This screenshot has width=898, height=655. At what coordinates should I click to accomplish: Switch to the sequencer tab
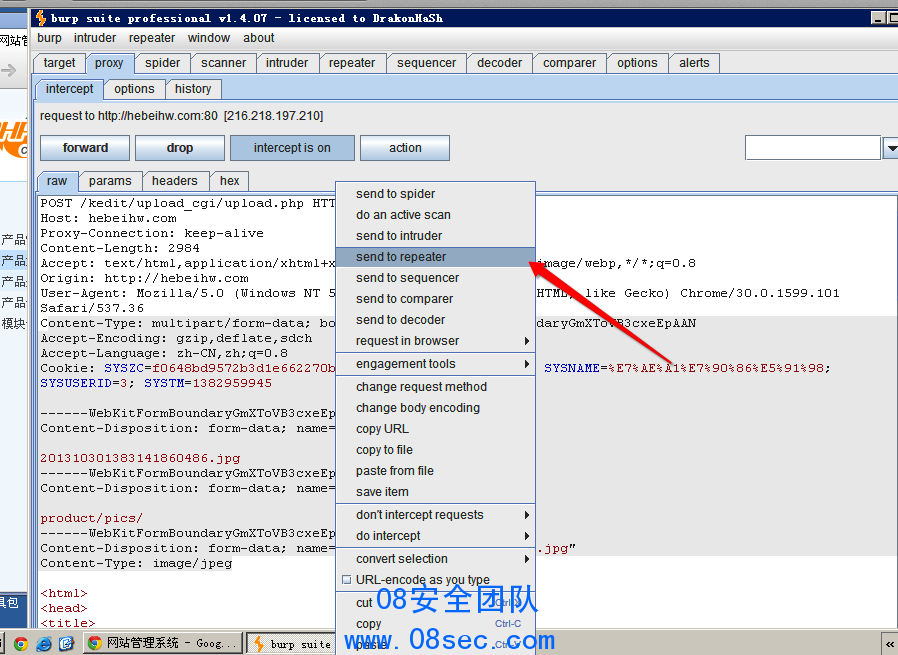pos(427,63)
